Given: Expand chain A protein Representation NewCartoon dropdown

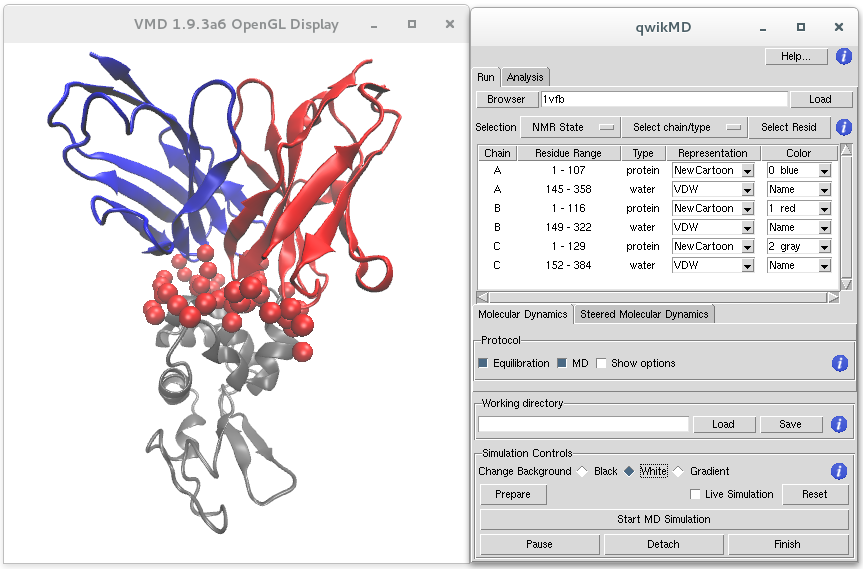Looking at the screenshot, I should tap(747, 171).
